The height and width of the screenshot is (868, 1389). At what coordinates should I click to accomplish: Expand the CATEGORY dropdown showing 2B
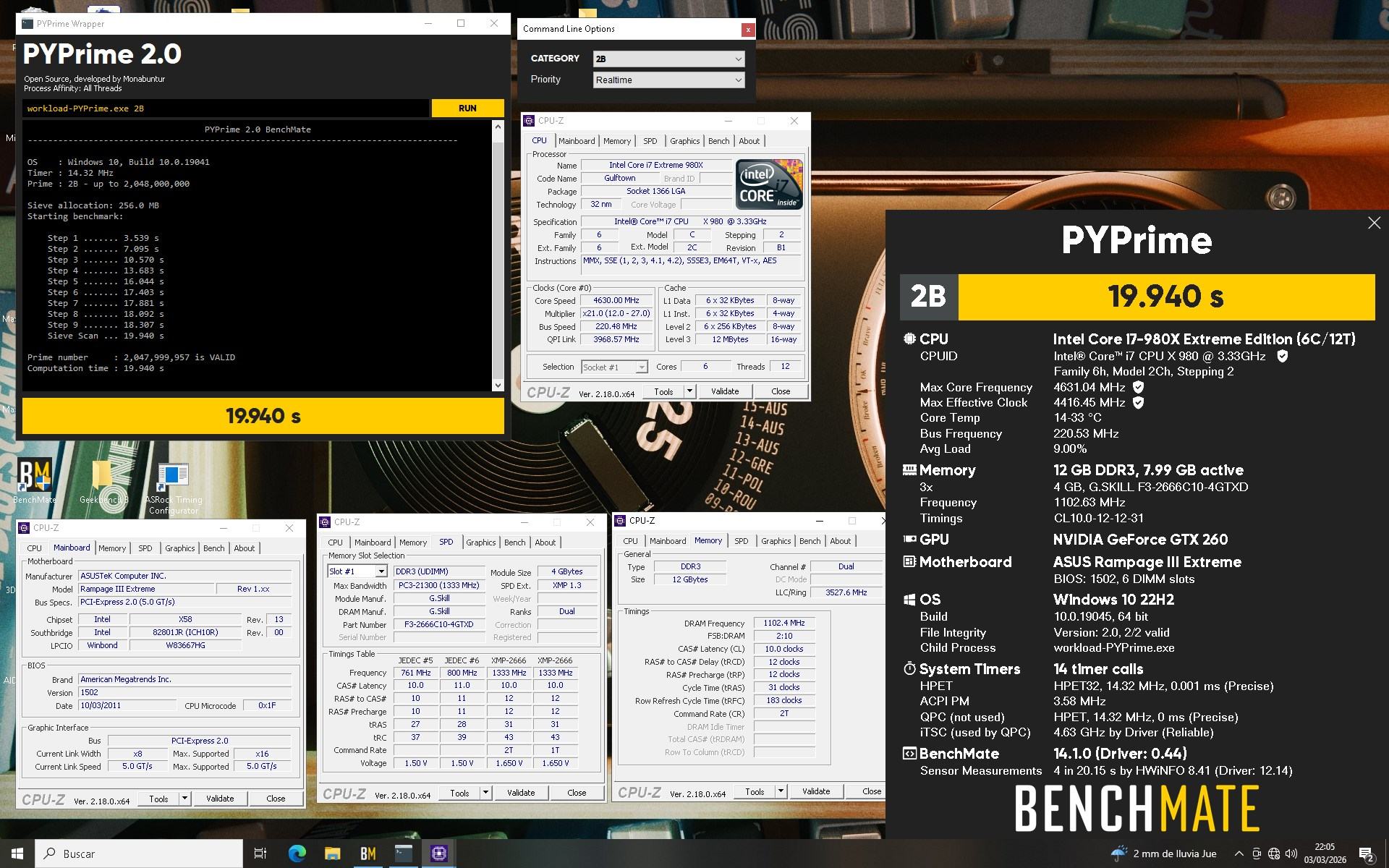click(x=668, y=59)
